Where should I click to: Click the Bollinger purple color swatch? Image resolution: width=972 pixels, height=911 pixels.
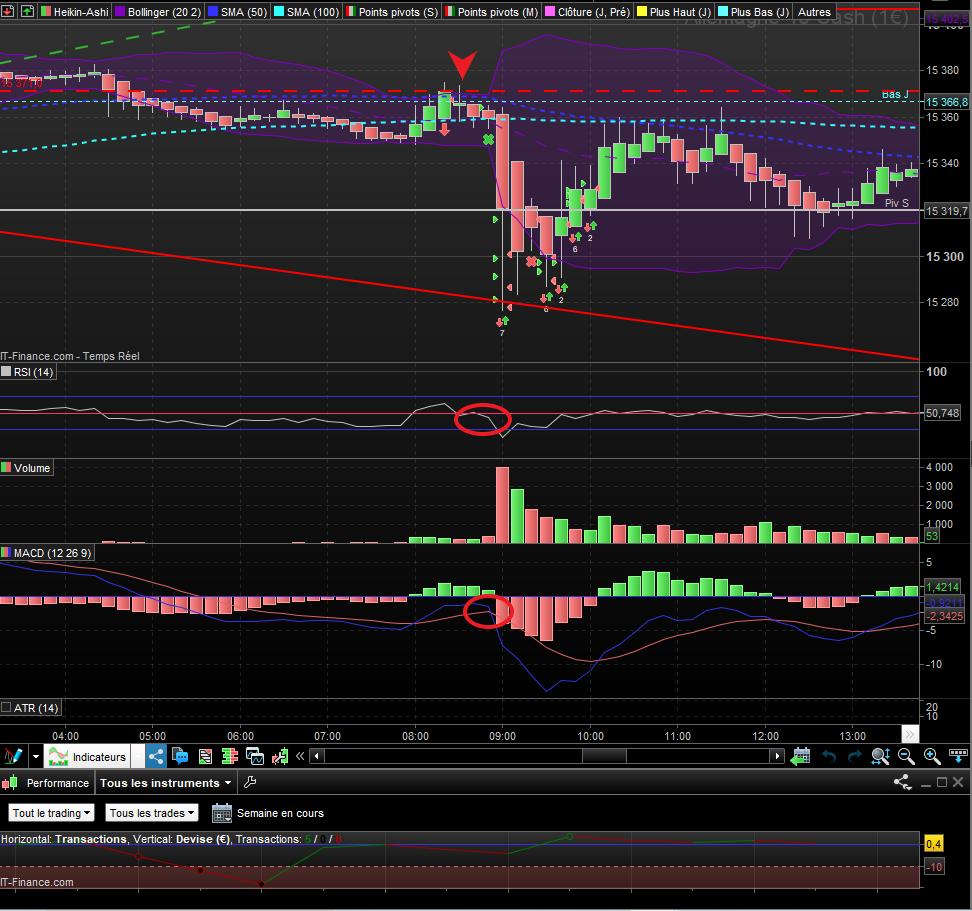pyautogui.click(x=120, y=11)
